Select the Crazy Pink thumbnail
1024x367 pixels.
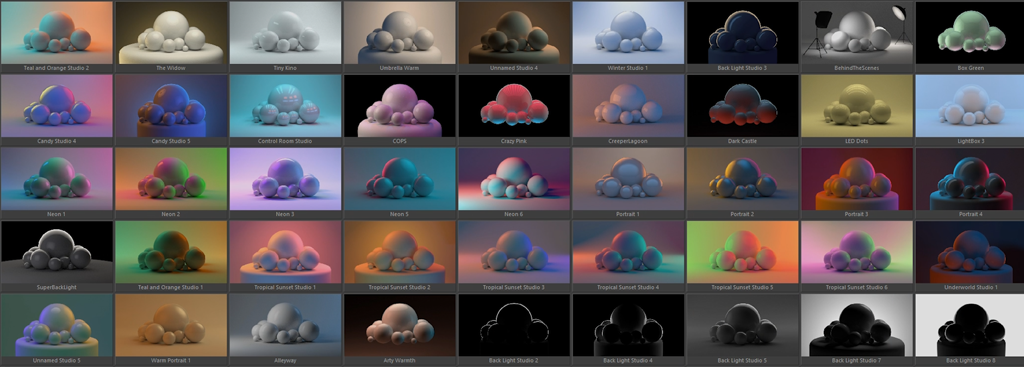coord(514,106)
